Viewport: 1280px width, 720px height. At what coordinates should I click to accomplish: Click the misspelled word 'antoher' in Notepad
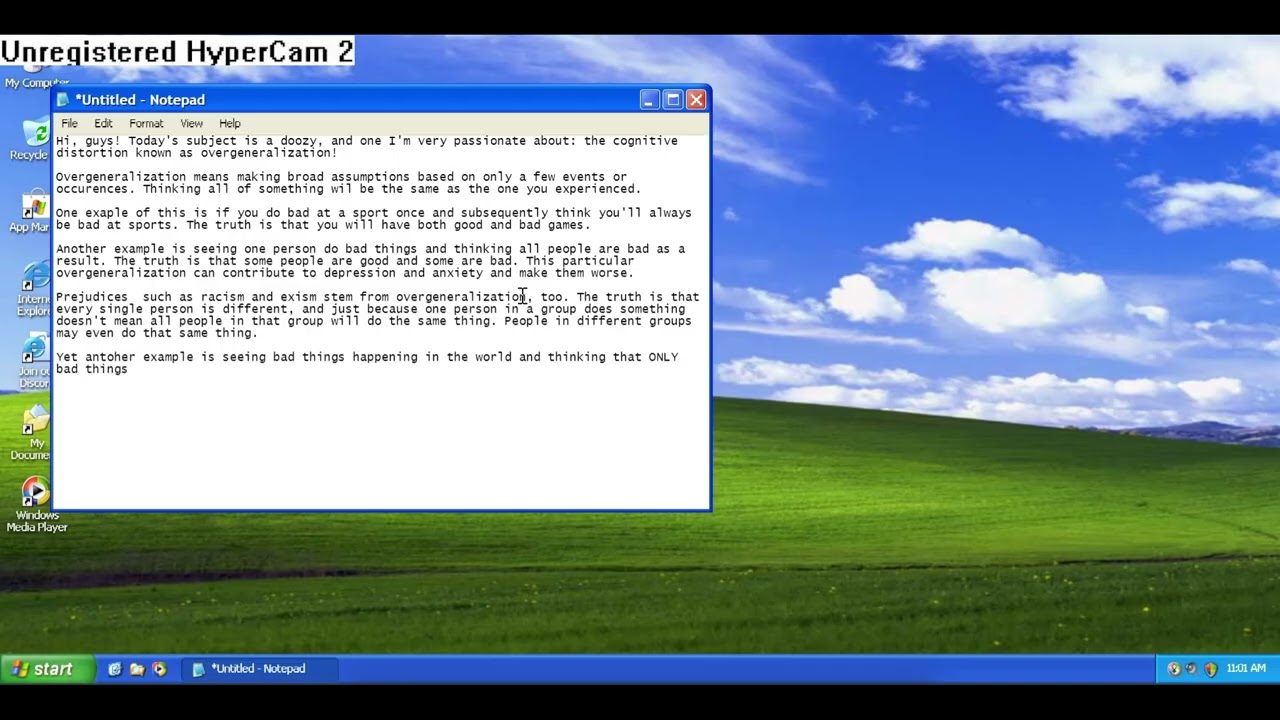(110, 357)
